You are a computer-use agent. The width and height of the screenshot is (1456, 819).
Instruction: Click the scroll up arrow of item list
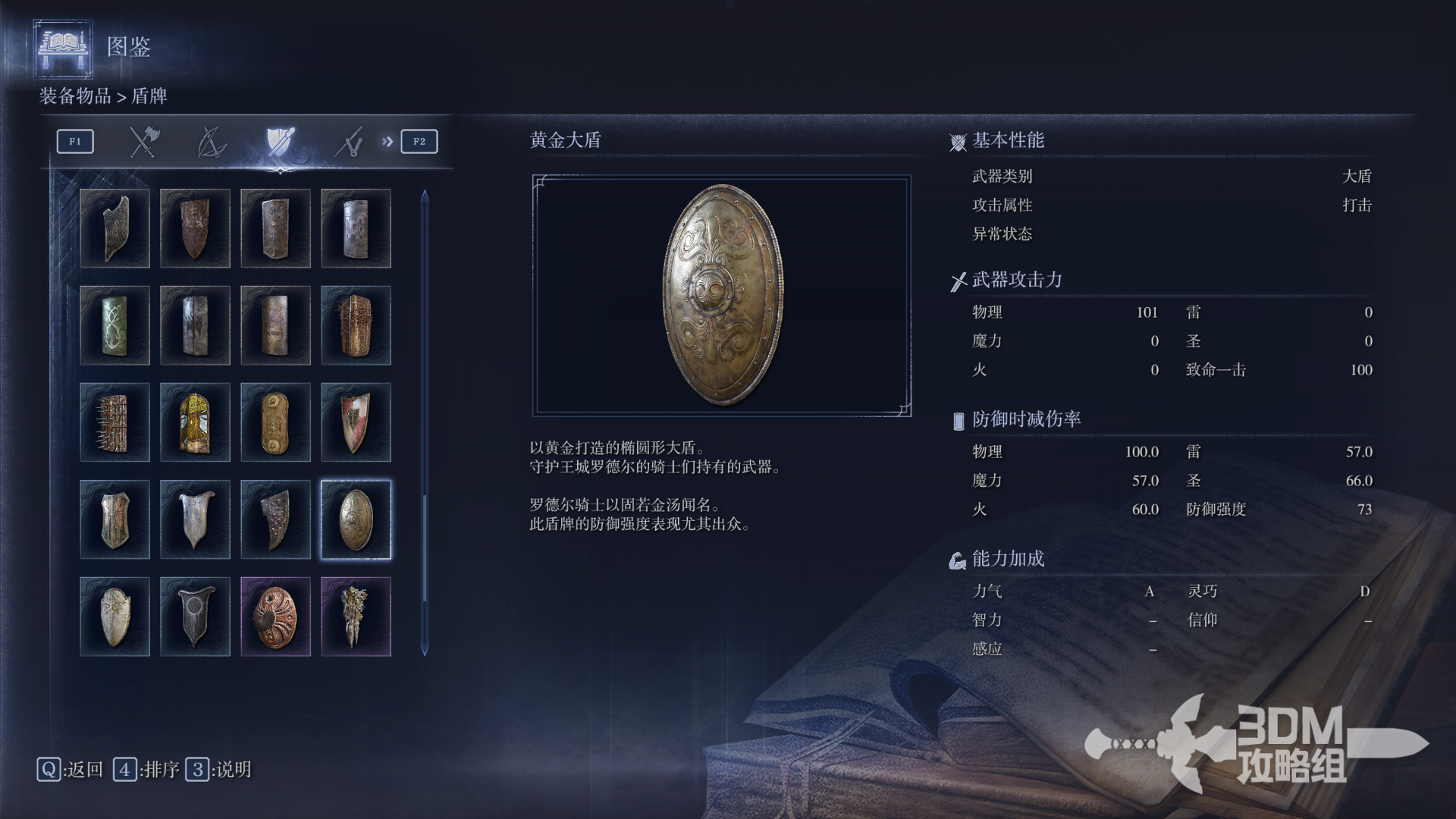coord(425,196)
